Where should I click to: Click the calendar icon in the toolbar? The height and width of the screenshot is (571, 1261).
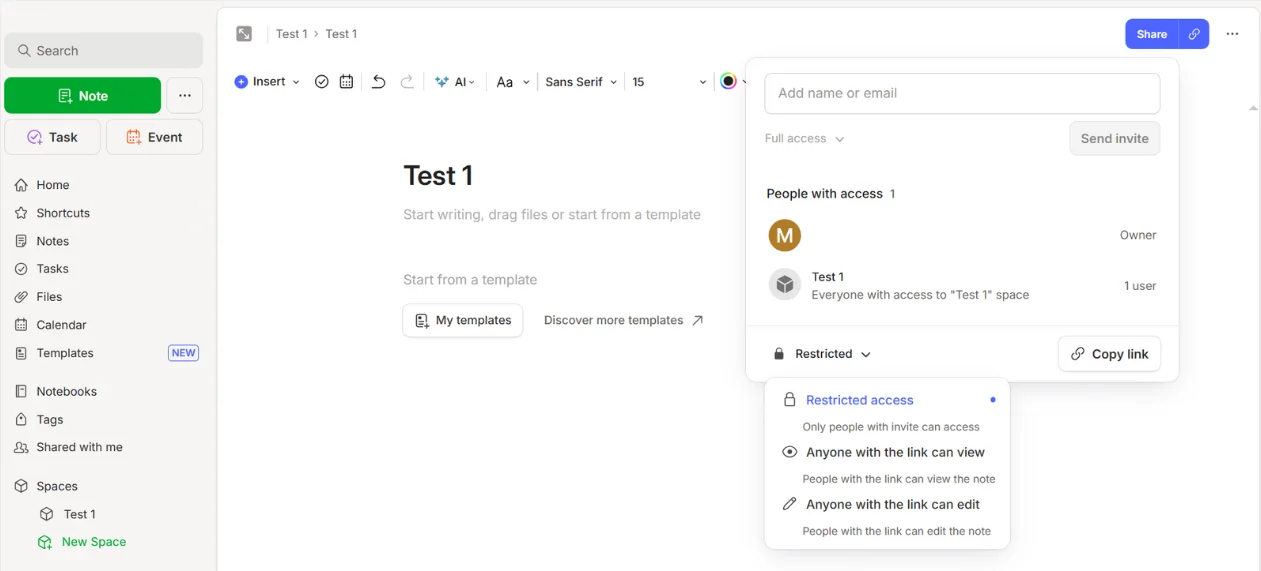pyautogui.click(x=346, y=82)
